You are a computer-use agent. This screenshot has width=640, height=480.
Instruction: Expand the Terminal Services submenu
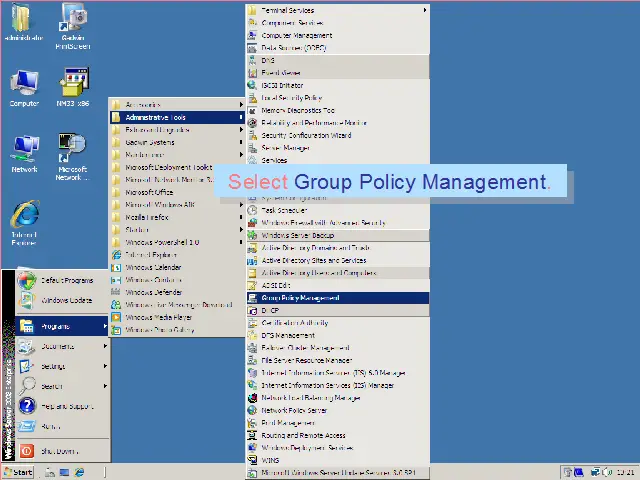(338, 10)
